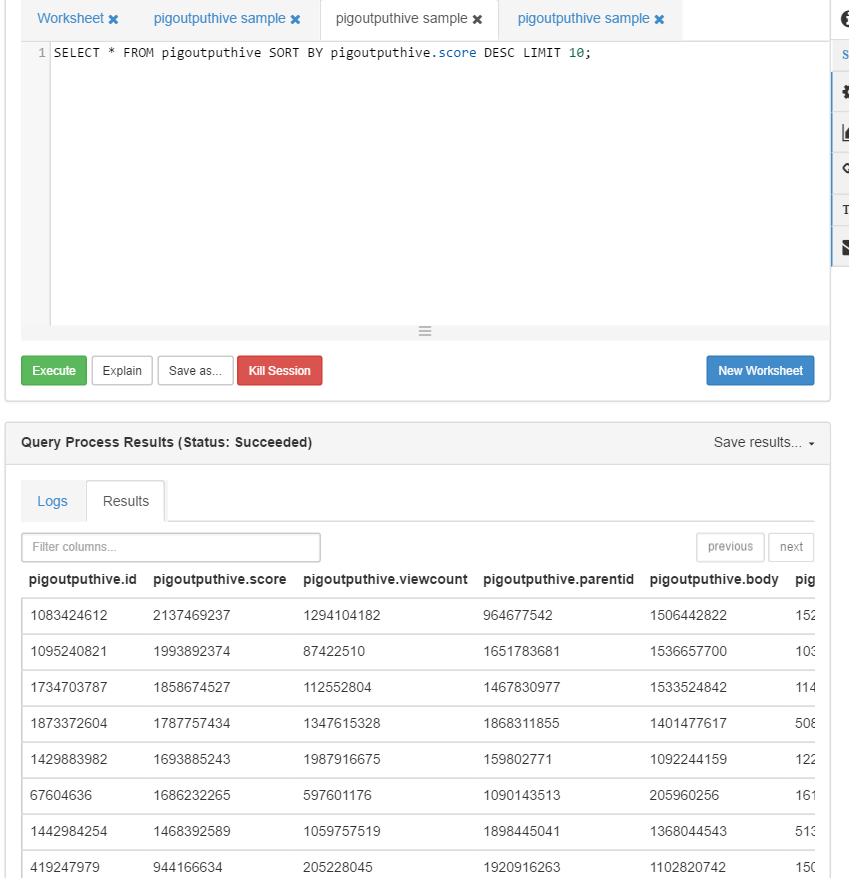Close the active pigoutputhive sample tab
Image resolution: width=849 pixels, height=878 pixels.
pos(477,19)
